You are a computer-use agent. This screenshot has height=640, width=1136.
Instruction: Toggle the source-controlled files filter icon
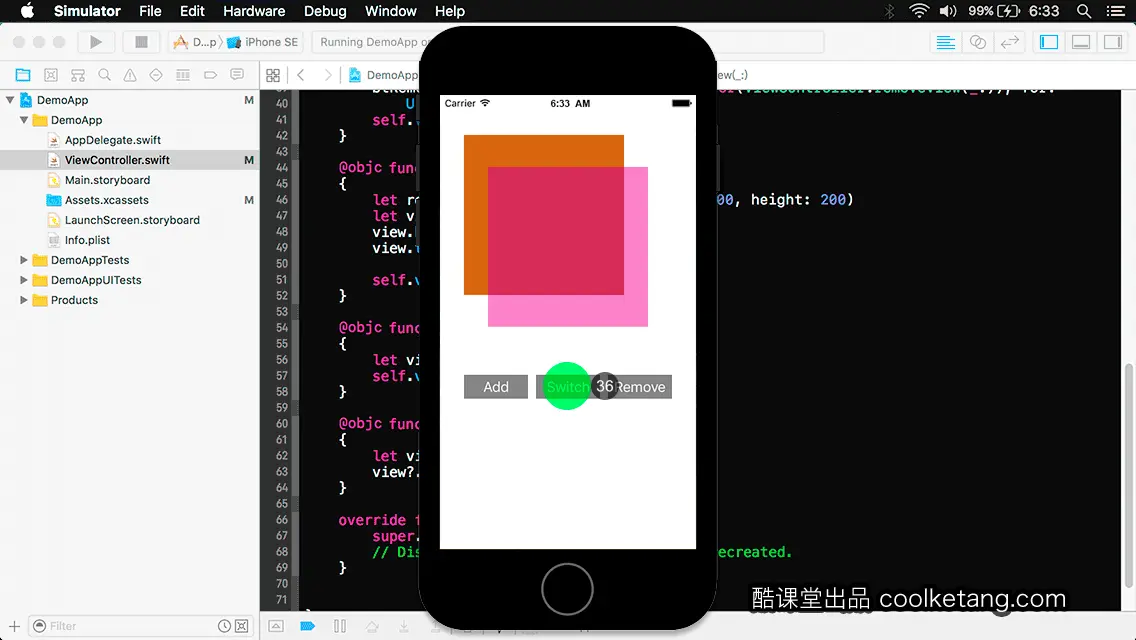point(242,626)
